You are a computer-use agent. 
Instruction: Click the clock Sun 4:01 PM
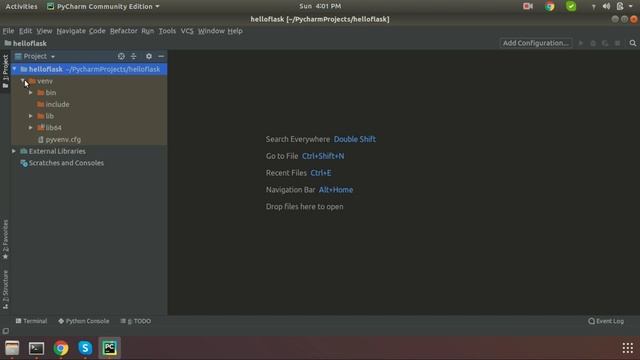(320, 6)
